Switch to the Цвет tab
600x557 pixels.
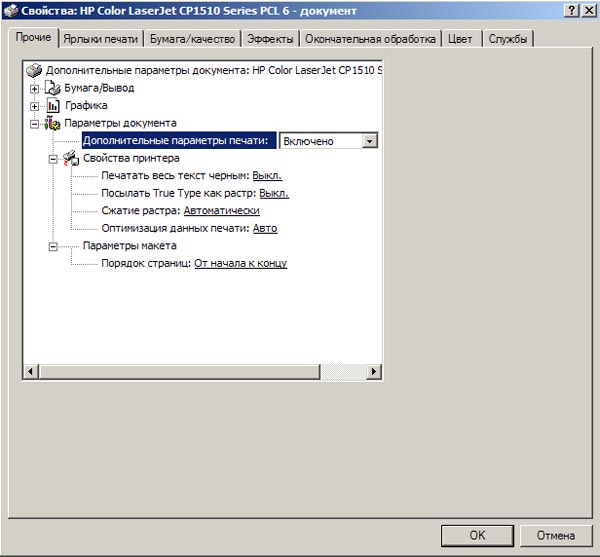[x=460, y=39]
